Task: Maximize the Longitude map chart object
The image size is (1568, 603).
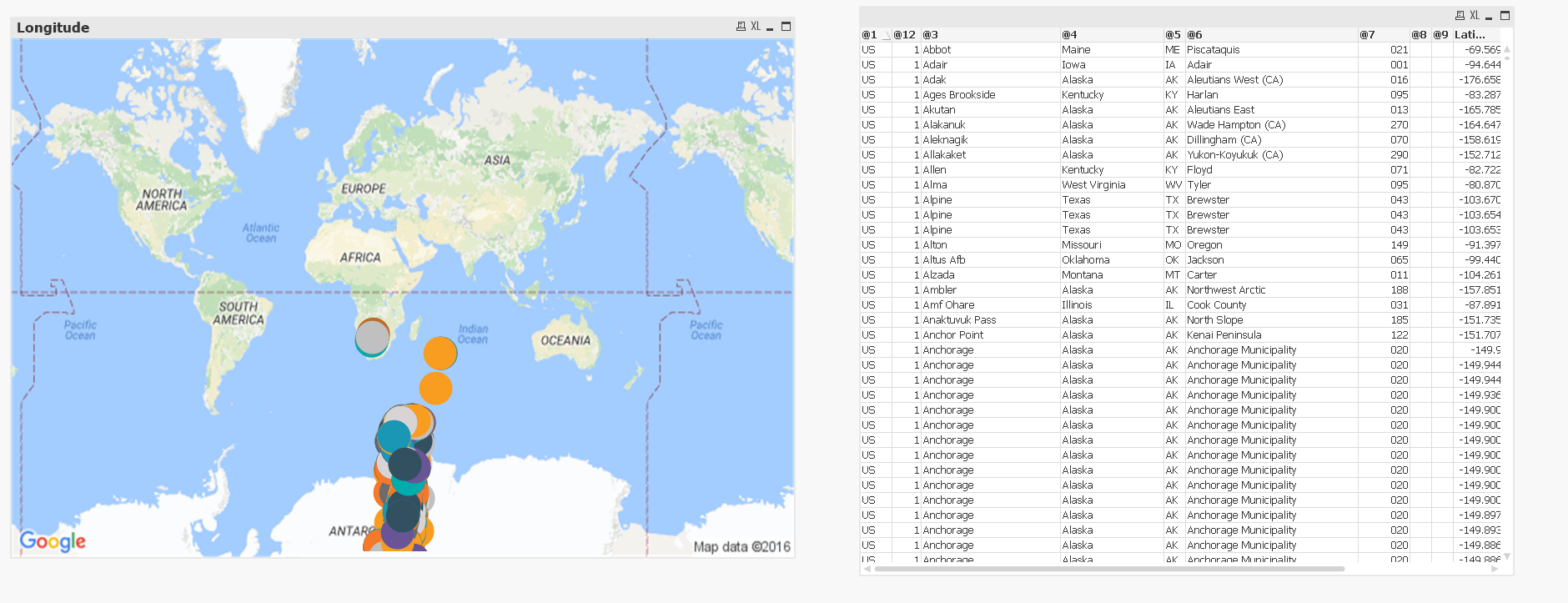Action: point(786,27)
